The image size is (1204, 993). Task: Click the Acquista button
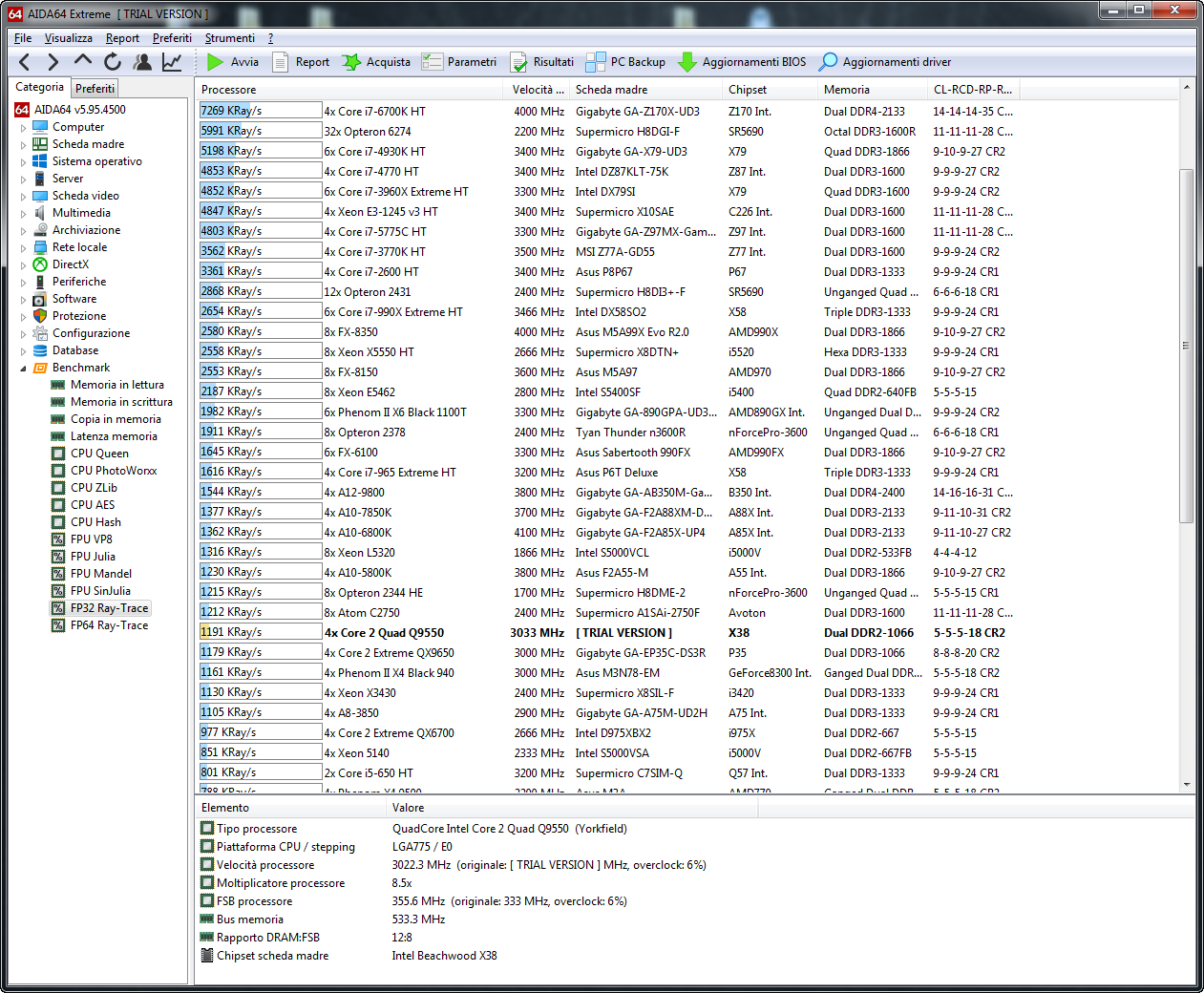tap(376, 62)
